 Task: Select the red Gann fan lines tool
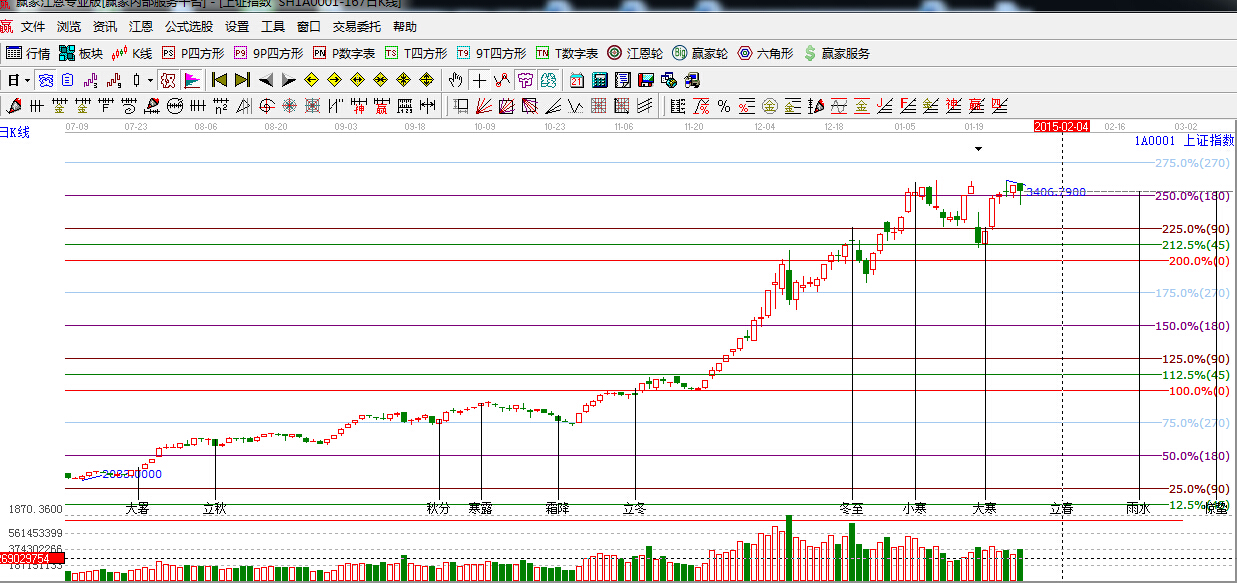coord(483,105)
